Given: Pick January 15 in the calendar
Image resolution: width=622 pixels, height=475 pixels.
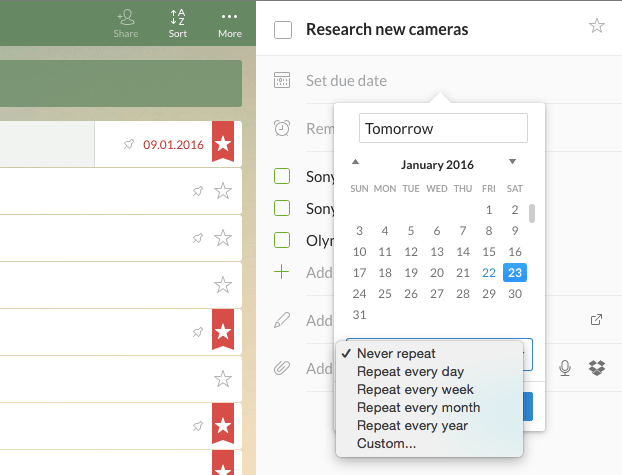Looking at the screenshot, I should click(489, 252).
